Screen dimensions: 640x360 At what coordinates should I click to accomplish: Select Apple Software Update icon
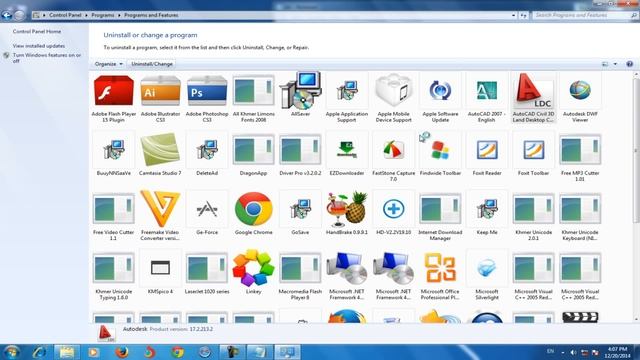[440, 91]
